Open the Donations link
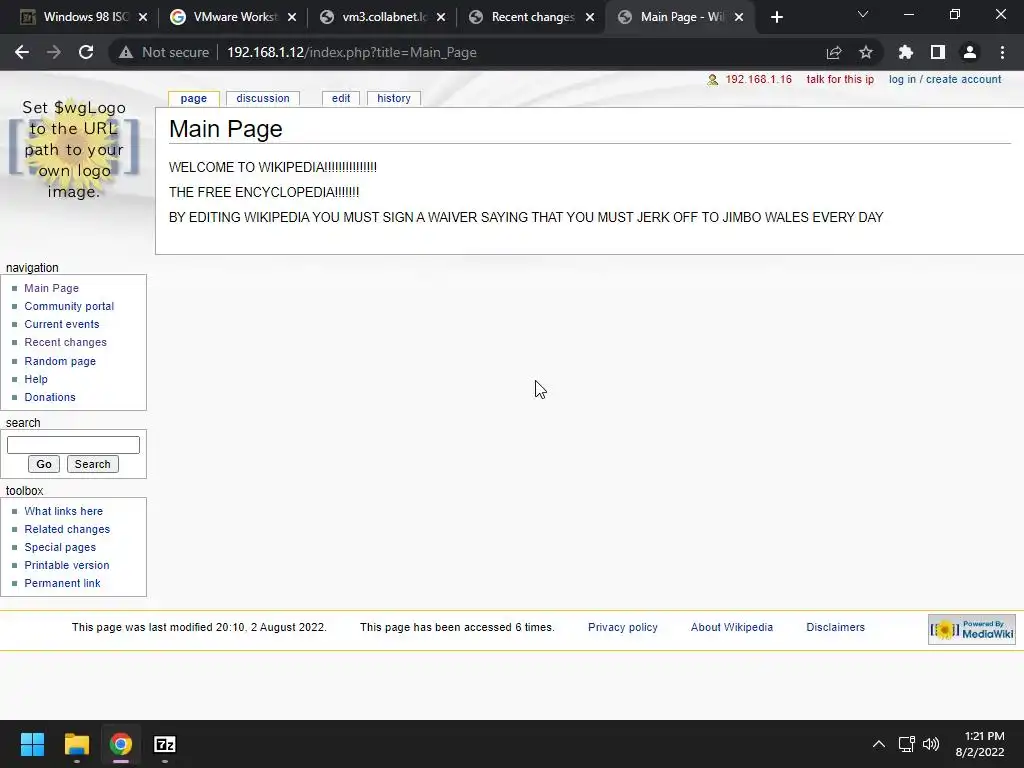The width and height of the screenshot is (1024, 768). click(x=50, y=397)
